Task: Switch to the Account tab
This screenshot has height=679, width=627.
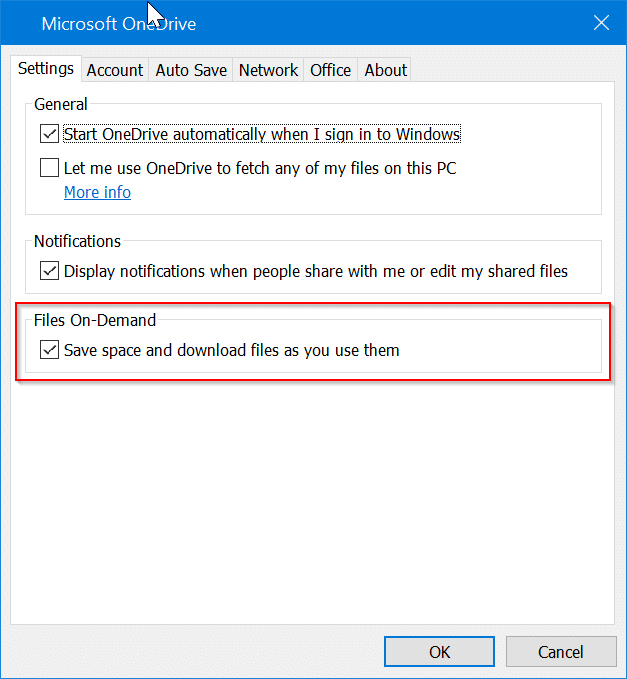Action: click(x=115, y=70)
